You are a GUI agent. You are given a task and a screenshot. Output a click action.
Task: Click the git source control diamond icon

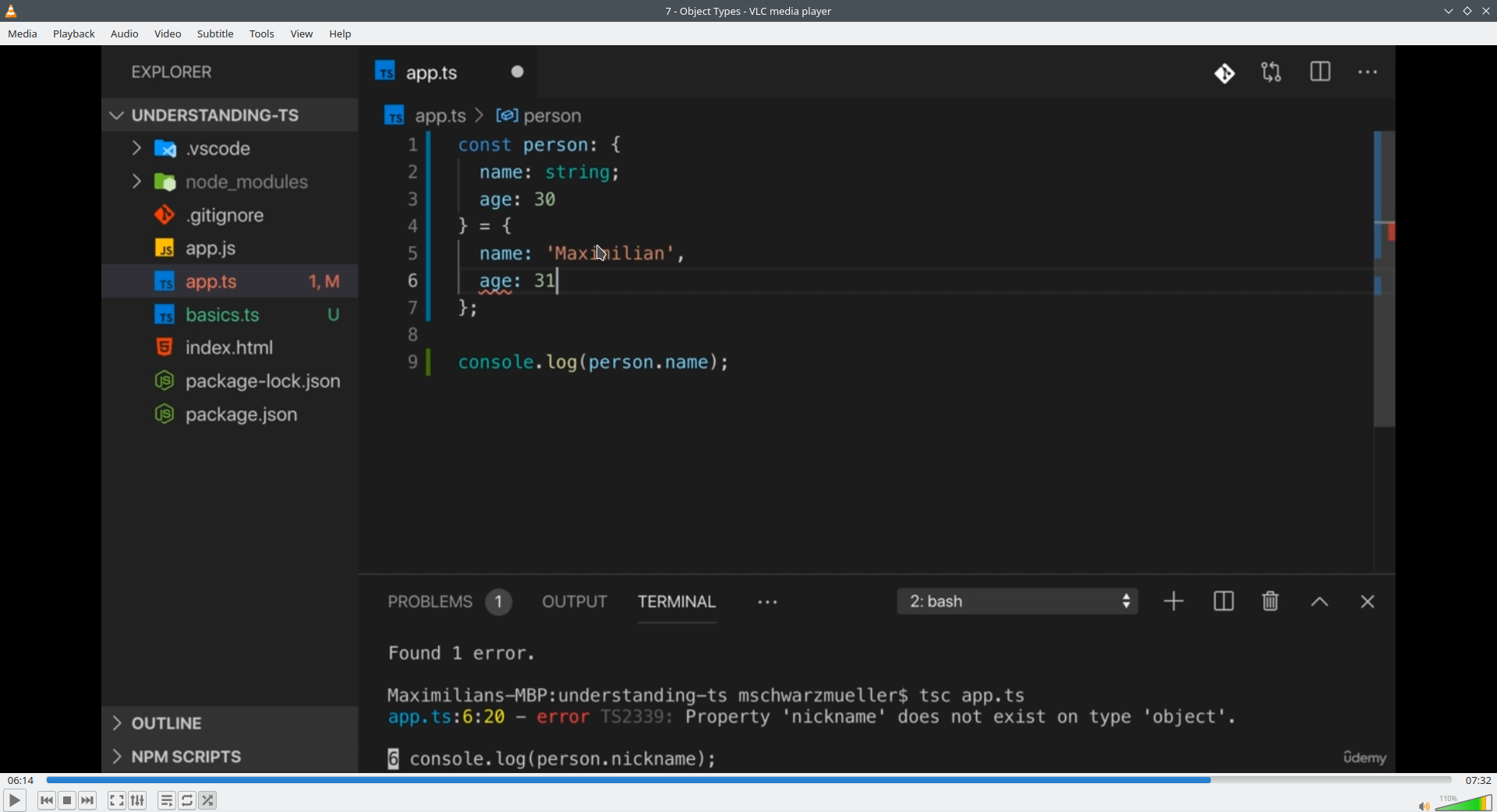click(1225, 73)
